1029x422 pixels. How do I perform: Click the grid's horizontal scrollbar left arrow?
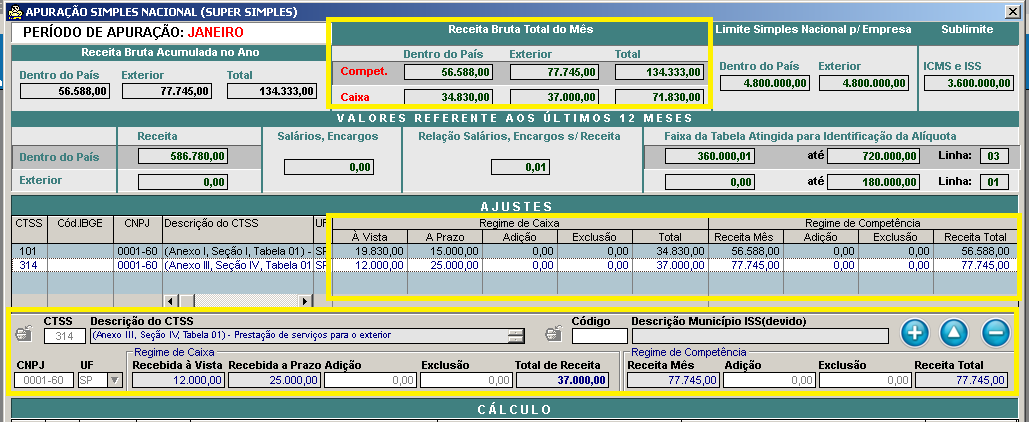coord(171,301)
